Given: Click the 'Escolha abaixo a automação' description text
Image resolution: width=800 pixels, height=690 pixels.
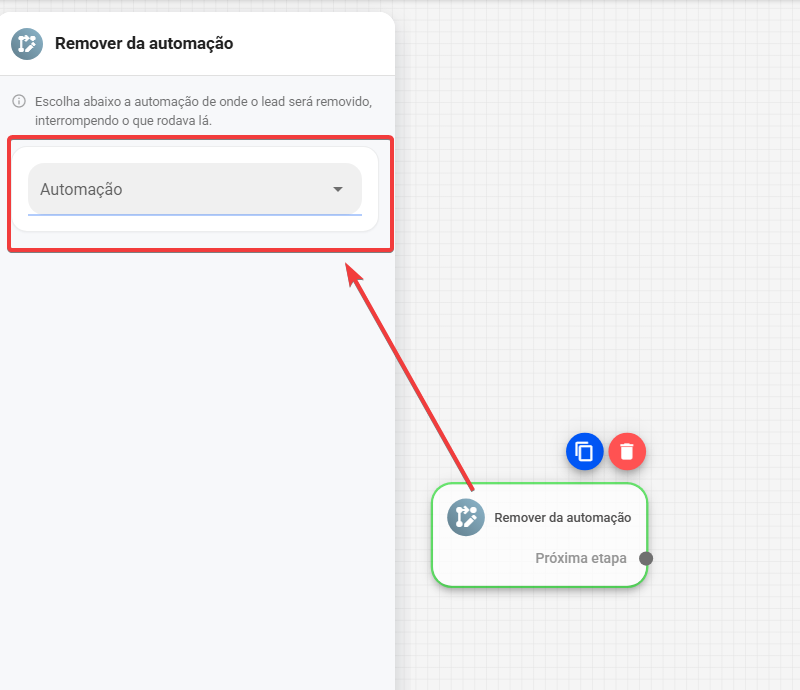Looking at the screenshot, I should tap(204, 111).
